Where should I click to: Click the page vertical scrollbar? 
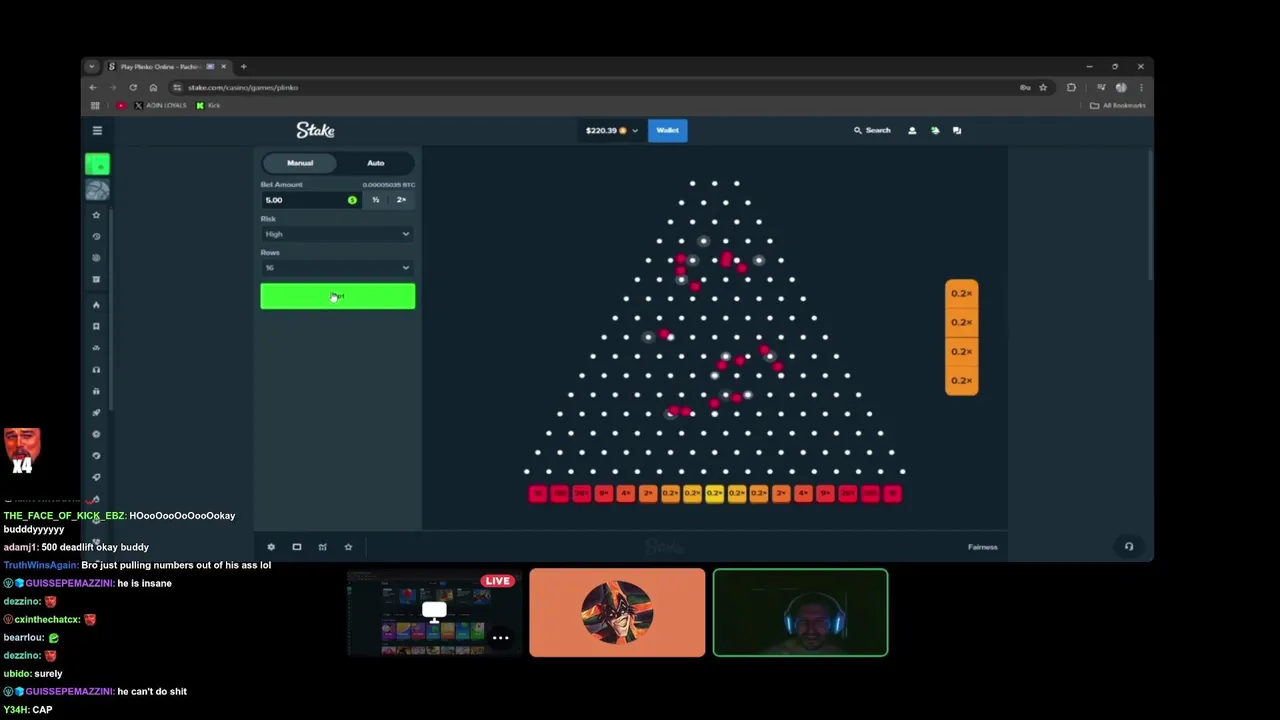pyautogui.click(x=1150, y=215)
